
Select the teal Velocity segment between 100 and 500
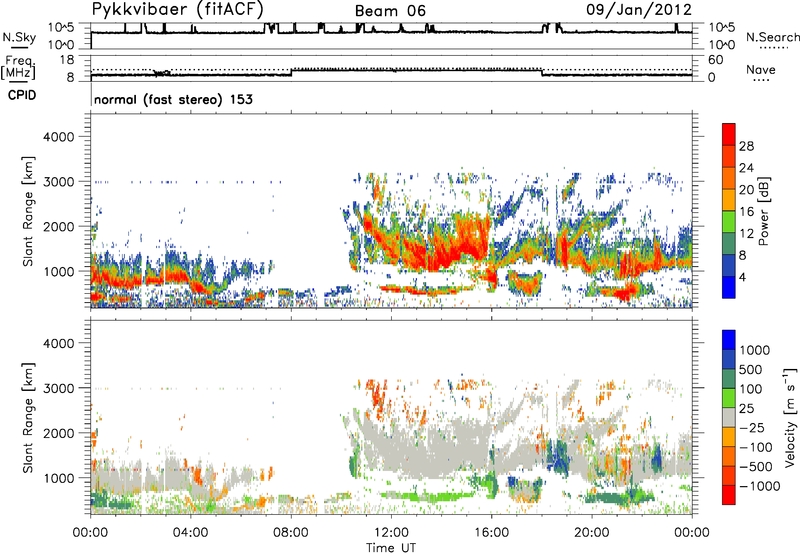pos(729,379)
